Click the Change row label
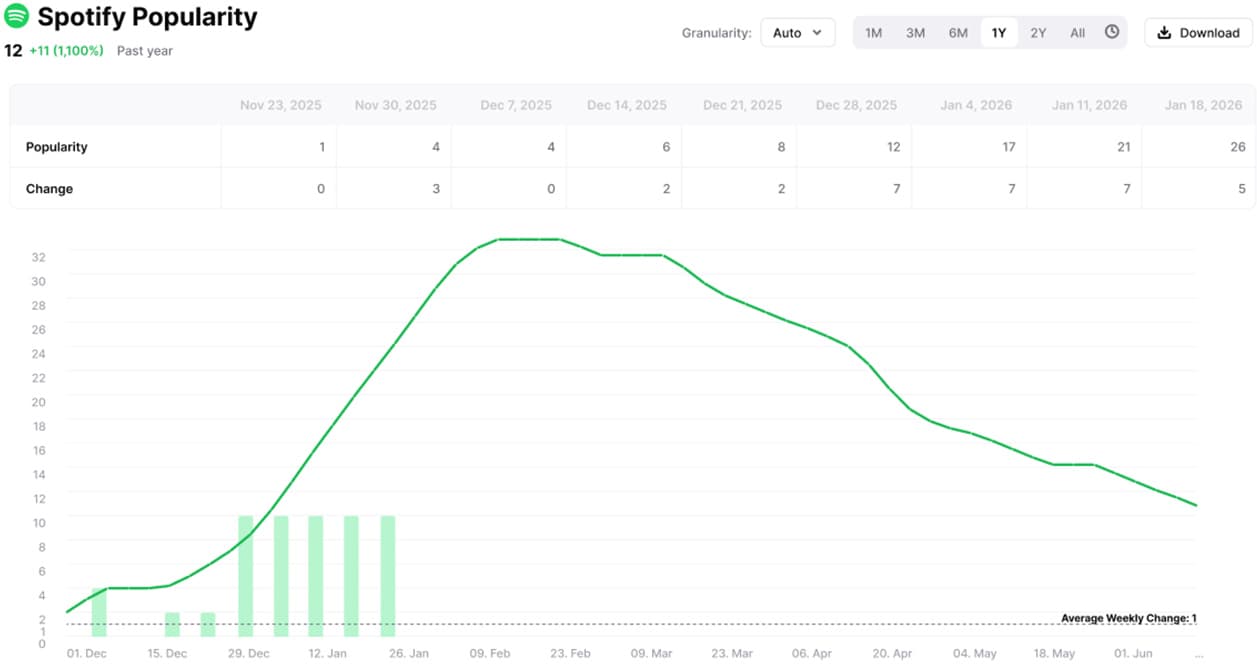Screen dimensions: 1257x667 pyautogui.click(x=49, y=189)
